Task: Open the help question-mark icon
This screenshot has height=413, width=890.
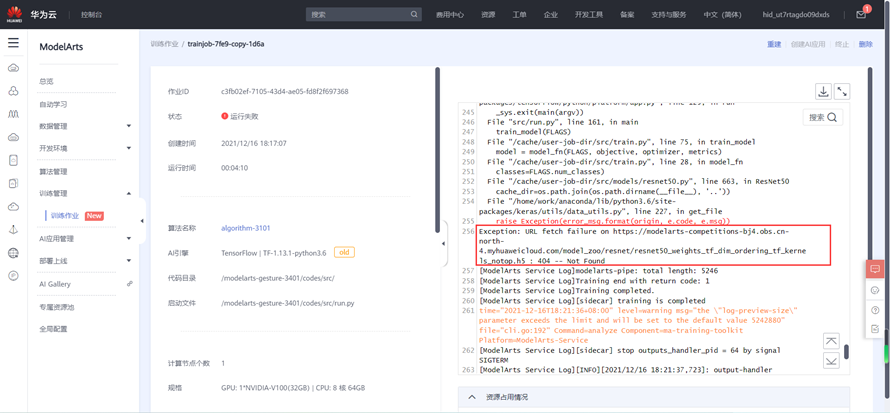Action: 875,309
